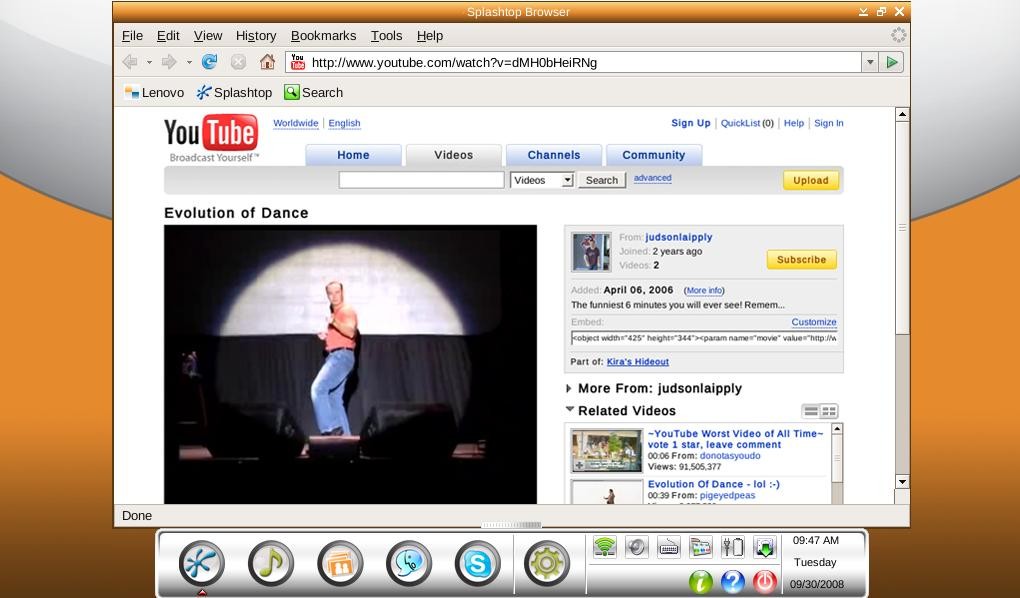Open the wireless network tray icon

[x=604, y=547]
